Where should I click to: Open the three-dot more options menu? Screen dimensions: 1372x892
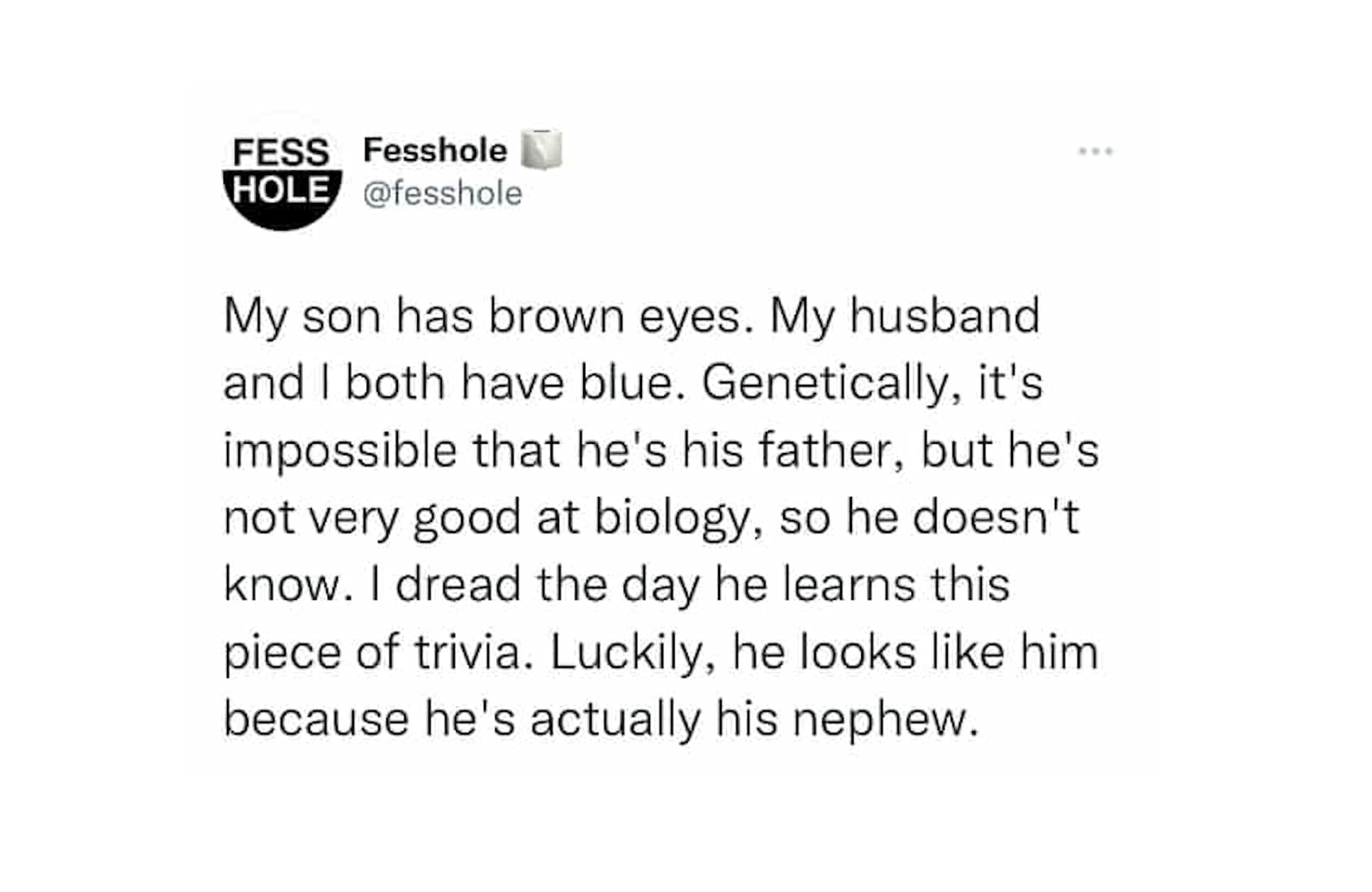click(1095, 151)
